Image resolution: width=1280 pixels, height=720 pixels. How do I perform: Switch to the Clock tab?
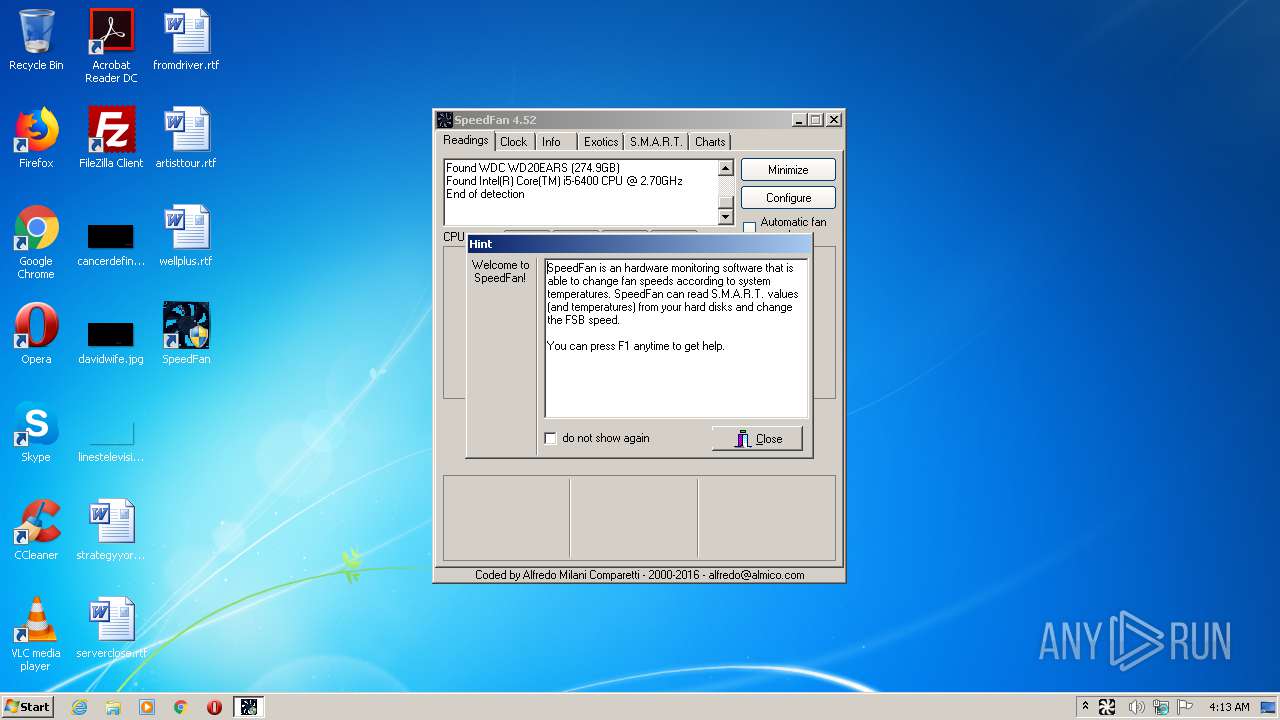(x=514, y=142)
